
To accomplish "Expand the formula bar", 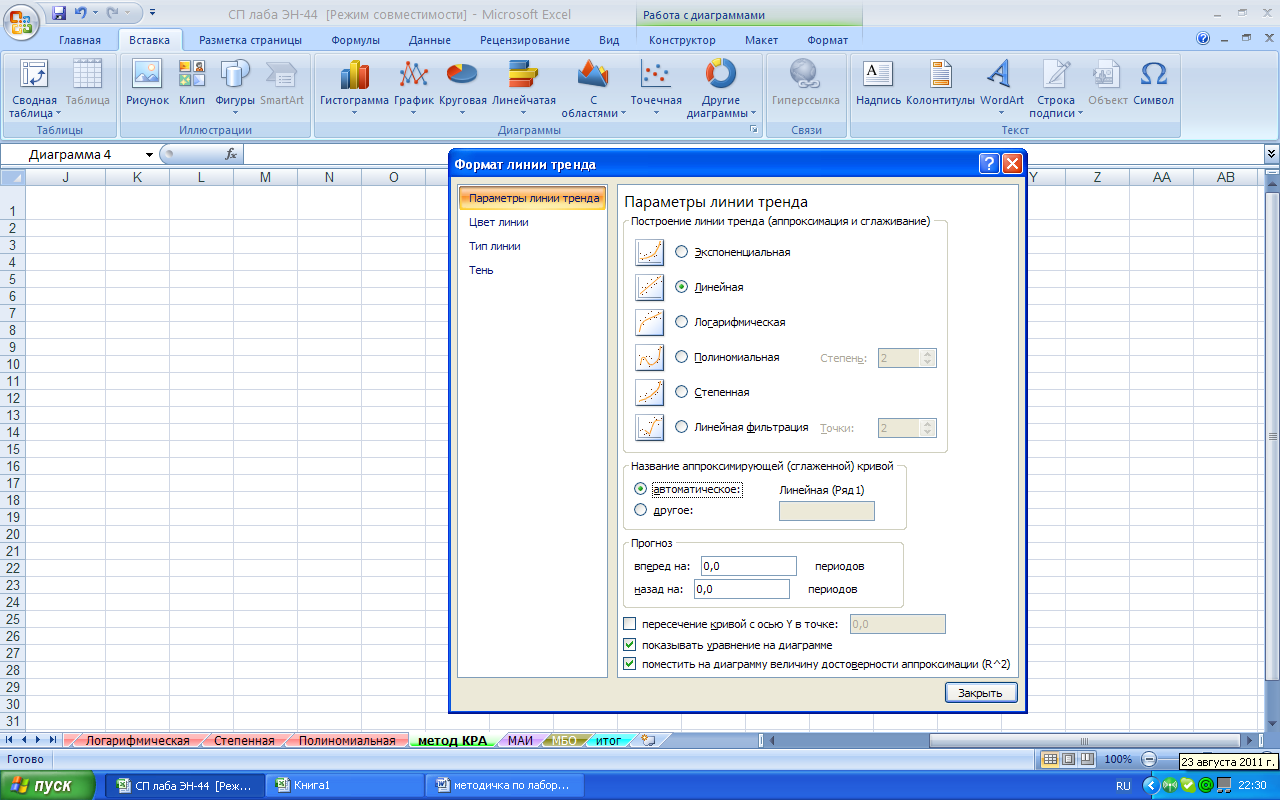I will 1271,154.
